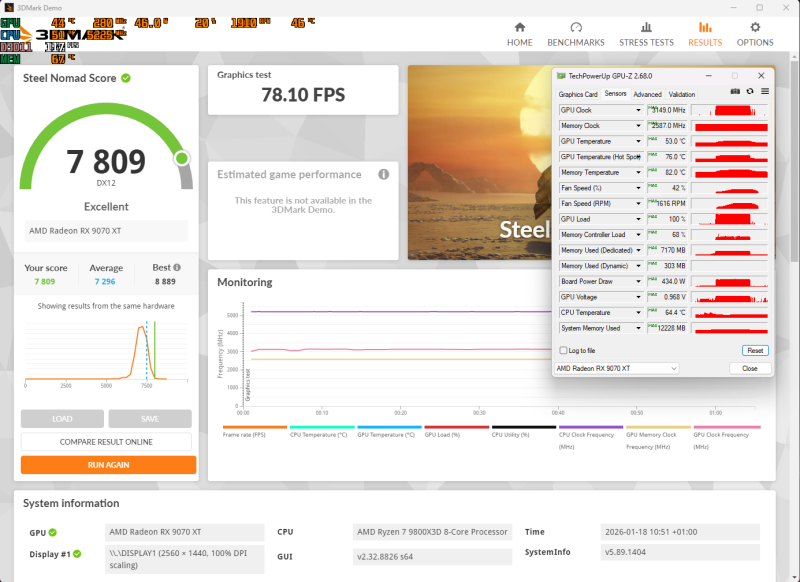Image resolution: width=800 pixels, height=582 pixels.
Task: Take a GPU-Z screenshot with camera icon
Action: (x=735, y=91)
